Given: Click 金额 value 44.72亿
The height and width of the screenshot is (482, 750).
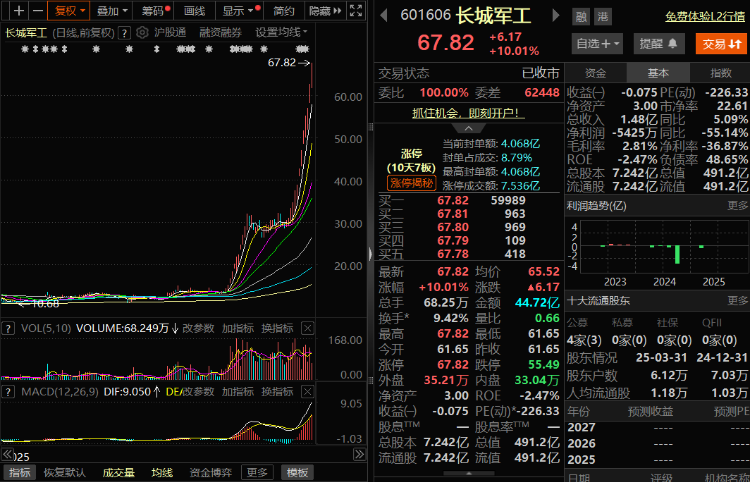Looking at the screenshot, I should tap(537, 303).
